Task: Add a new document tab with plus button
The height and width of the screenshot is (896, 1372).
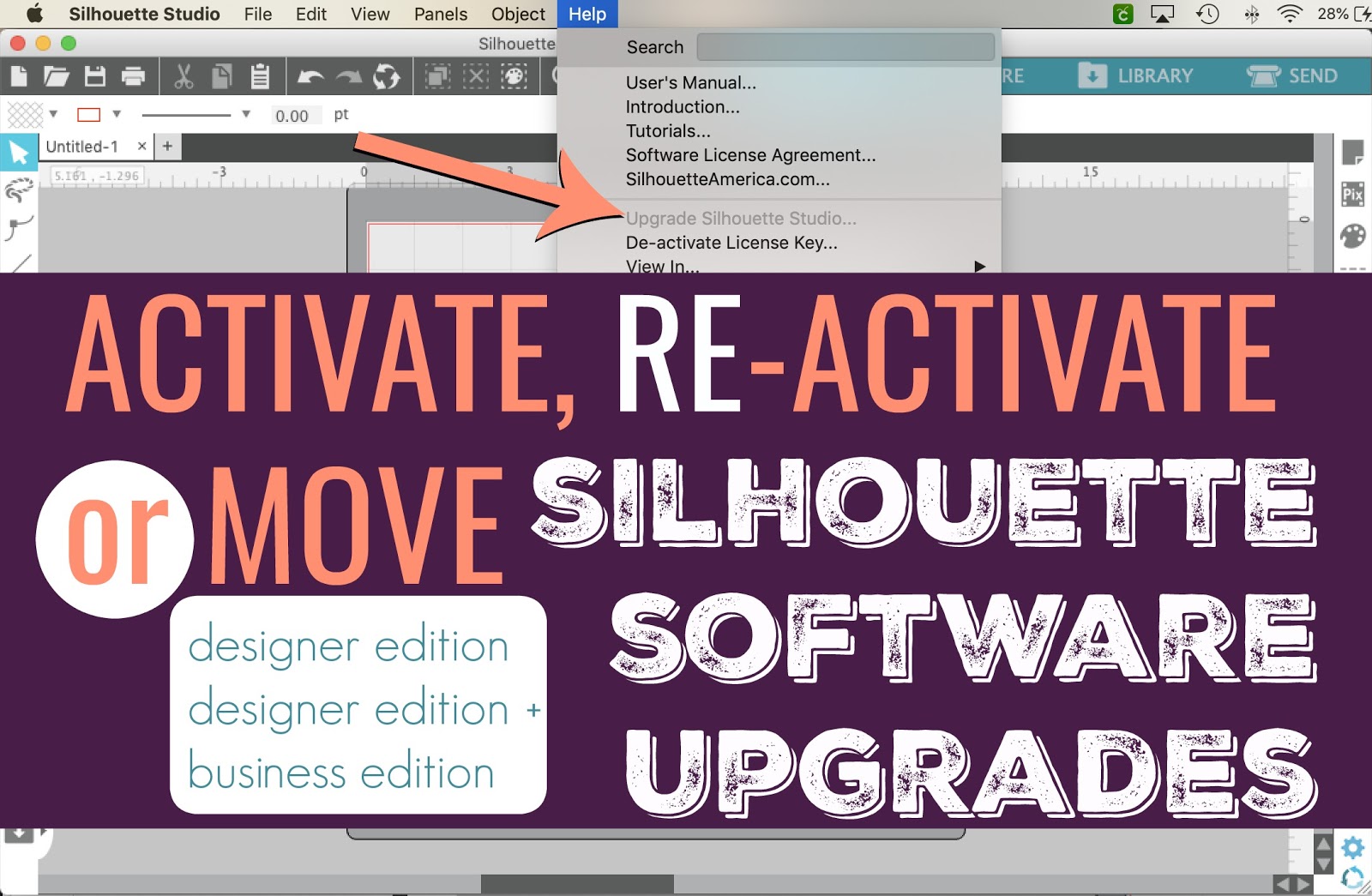Action: click(168, 147)
